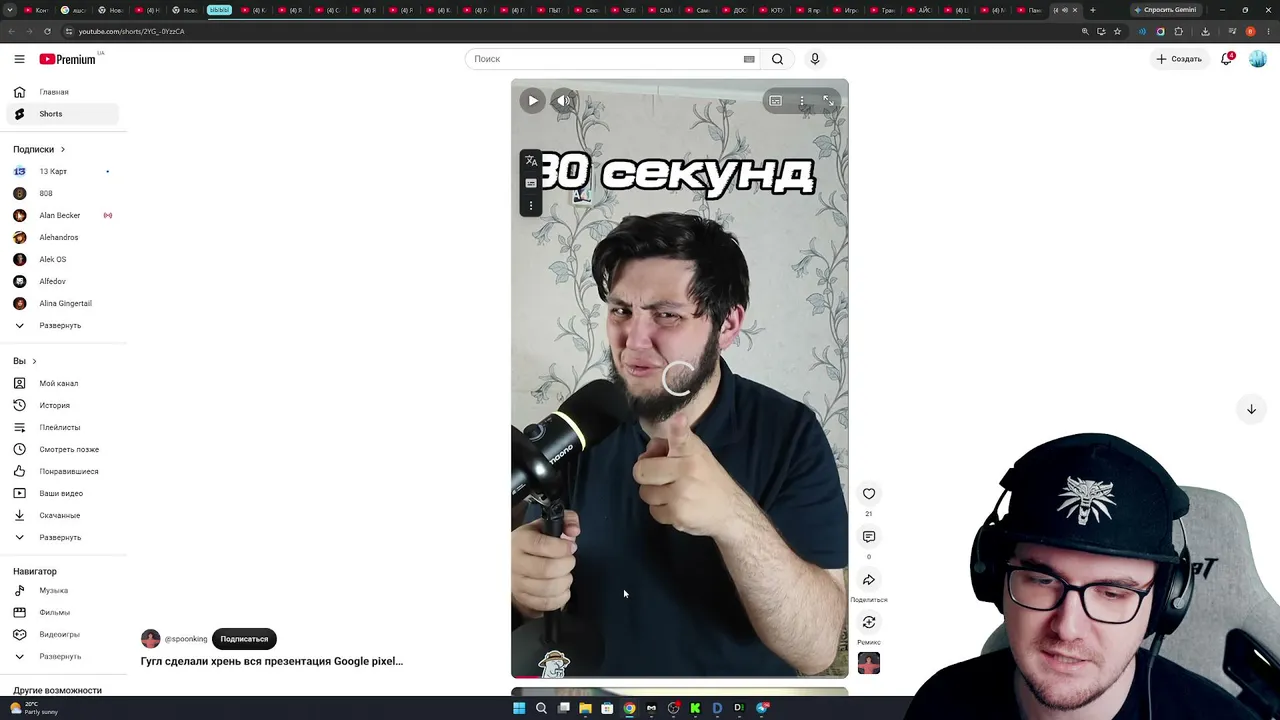Subscribe with the Подписаться button
This screenshot has width=1280, height=720.
(244, 639)
